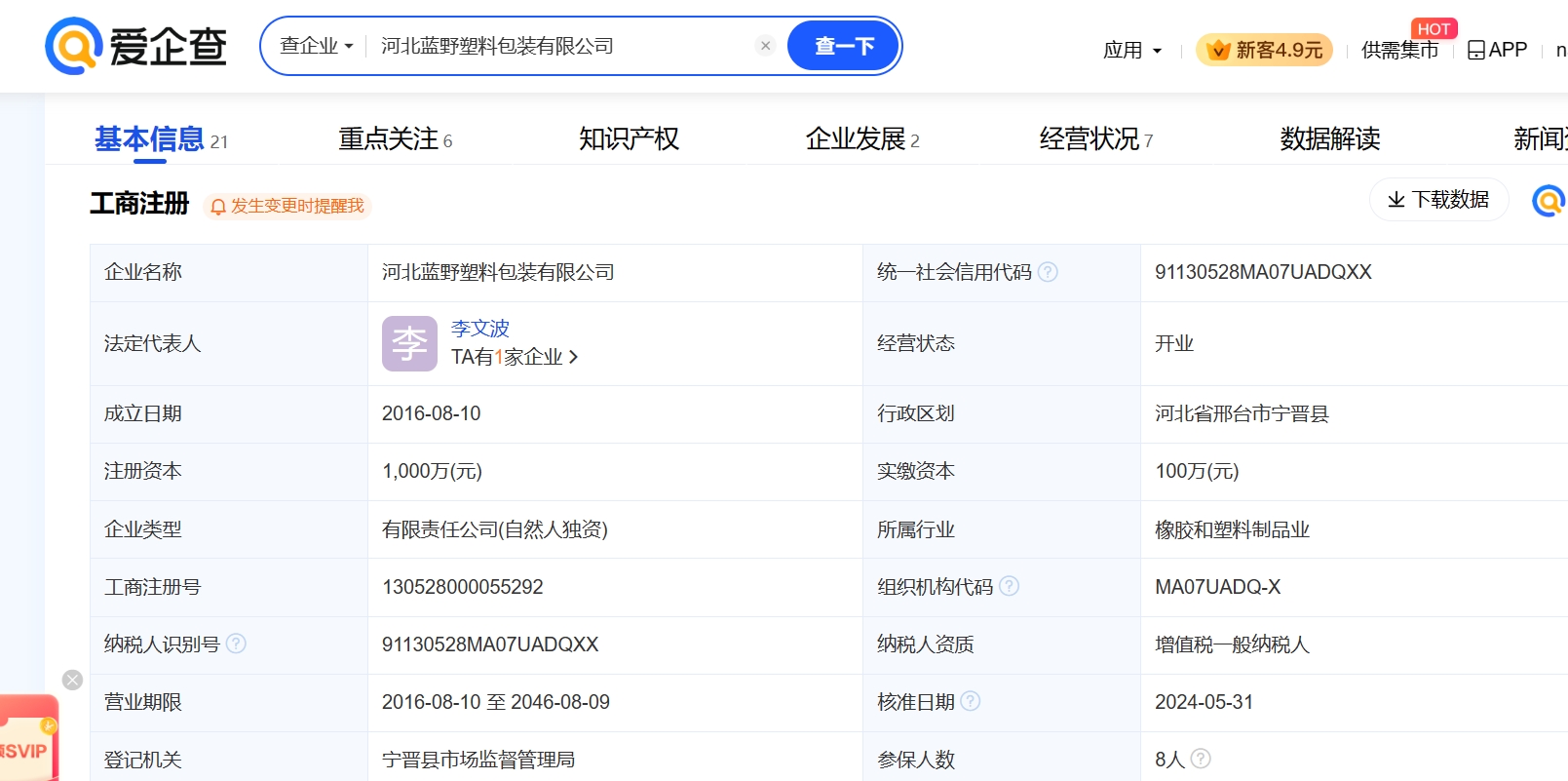Click the 李 avatar thumbnail
1568x781 pixels.
pos(409,343)
